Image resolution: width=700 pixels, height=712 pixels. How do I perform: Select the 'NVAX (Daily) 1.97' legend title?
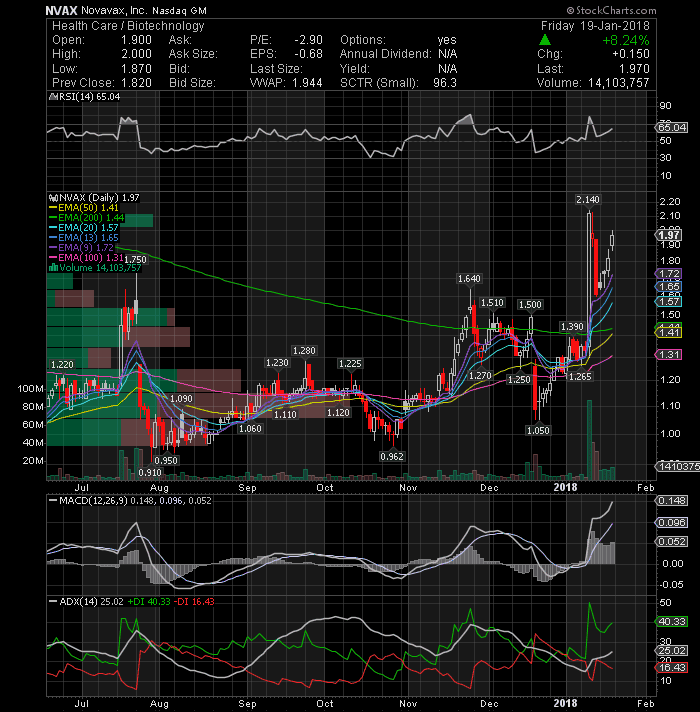(94, 198)
